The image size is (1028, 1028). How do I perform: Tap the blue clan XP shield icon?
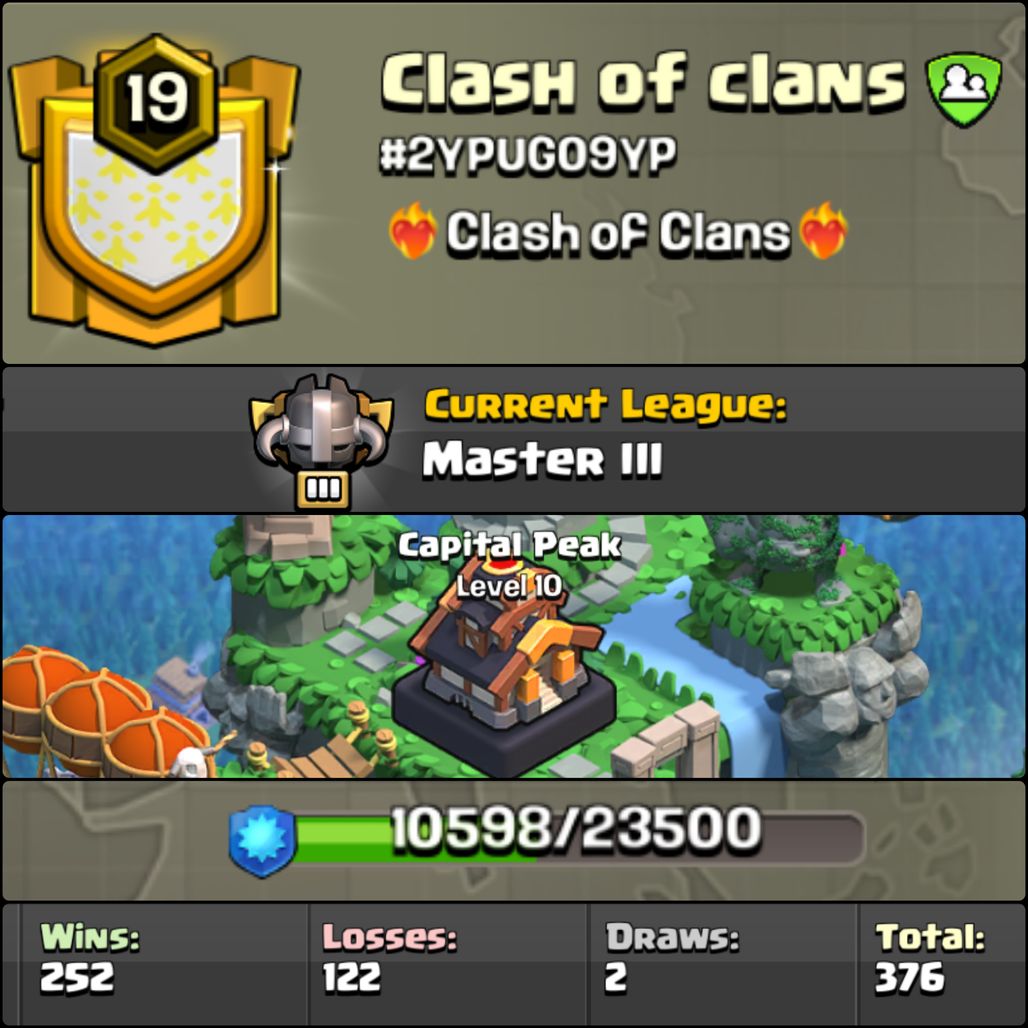pos(263,840)
